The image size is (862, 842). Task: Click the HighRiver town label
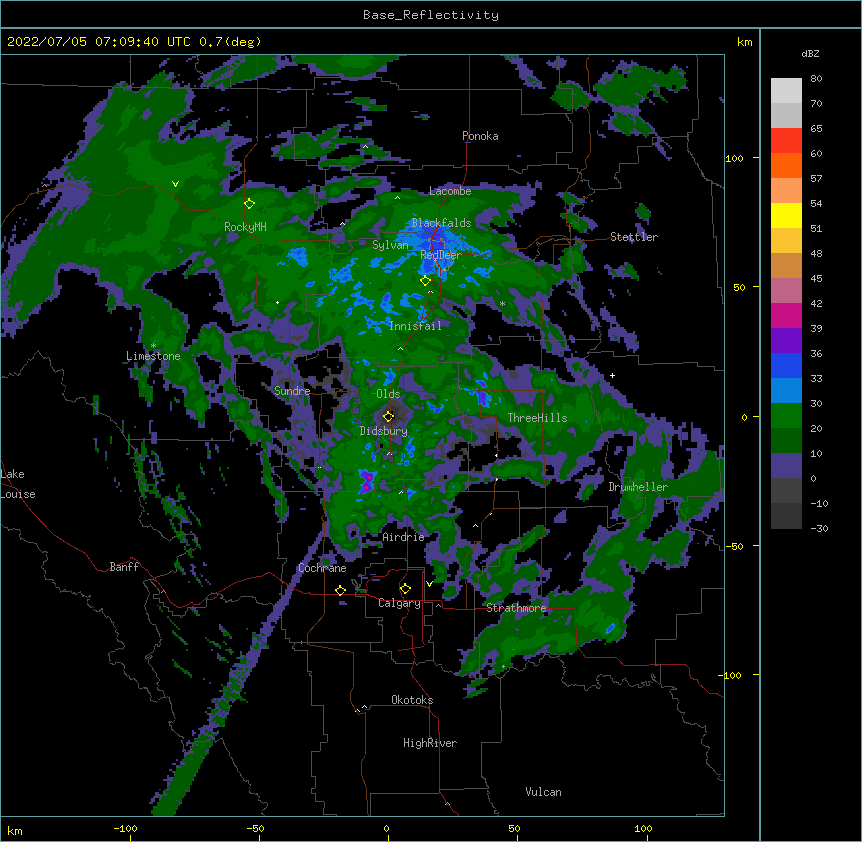tap(430, 743)
